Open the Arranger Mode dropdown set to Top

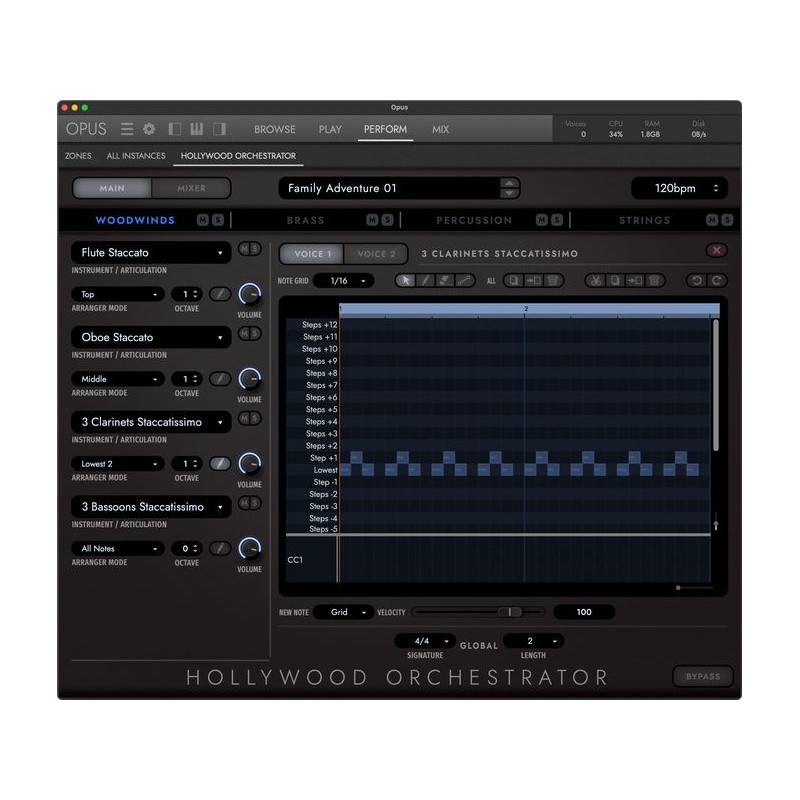(x=115, y=295)
